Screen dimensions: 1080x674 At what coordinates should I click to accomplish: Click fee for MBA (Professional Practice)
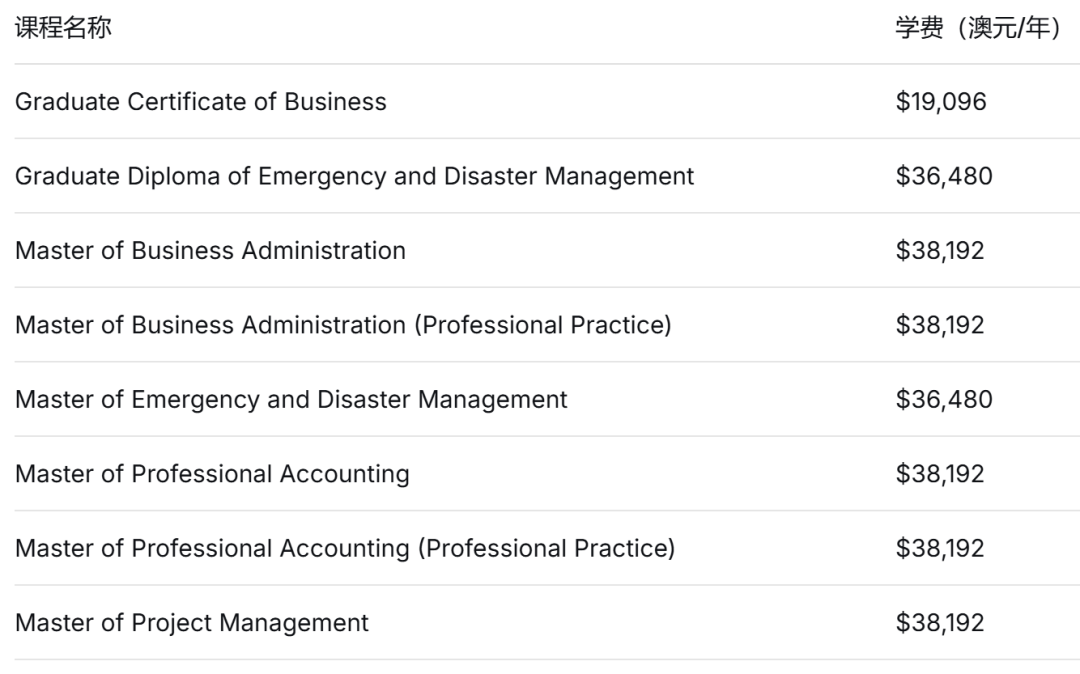940,325
